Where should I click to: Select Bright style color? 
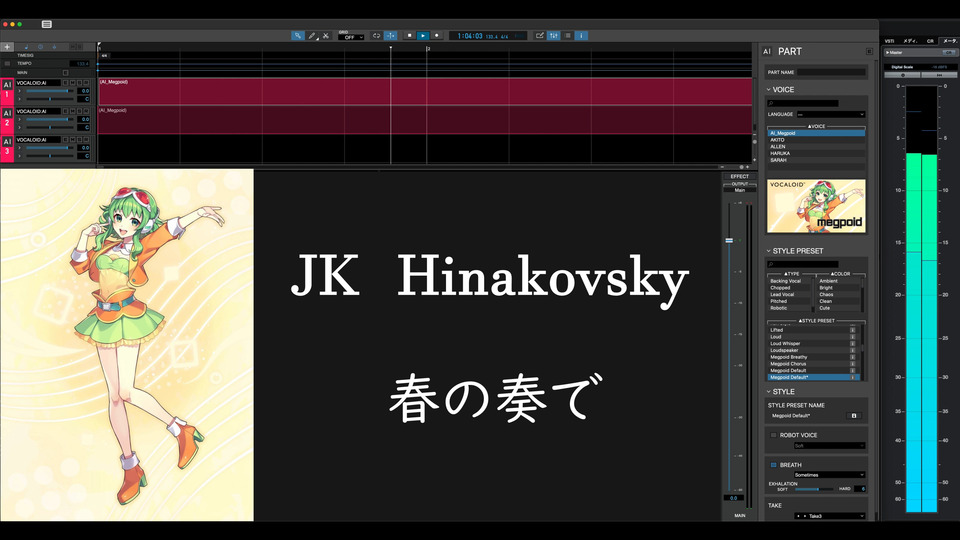[x=838, y=288]
